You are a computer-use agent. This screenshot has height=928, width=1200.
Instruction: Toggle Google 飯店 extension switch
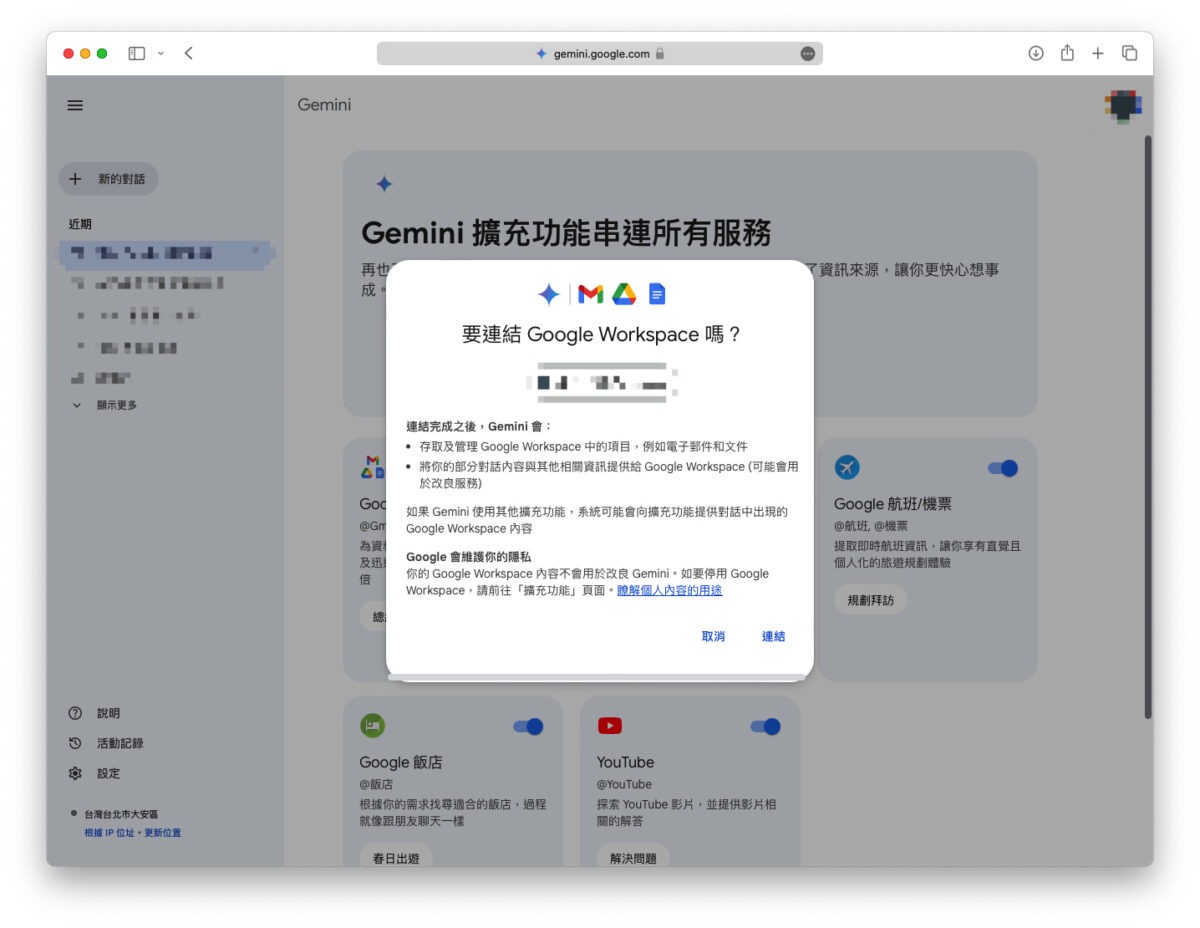click(x=528, y=727)
